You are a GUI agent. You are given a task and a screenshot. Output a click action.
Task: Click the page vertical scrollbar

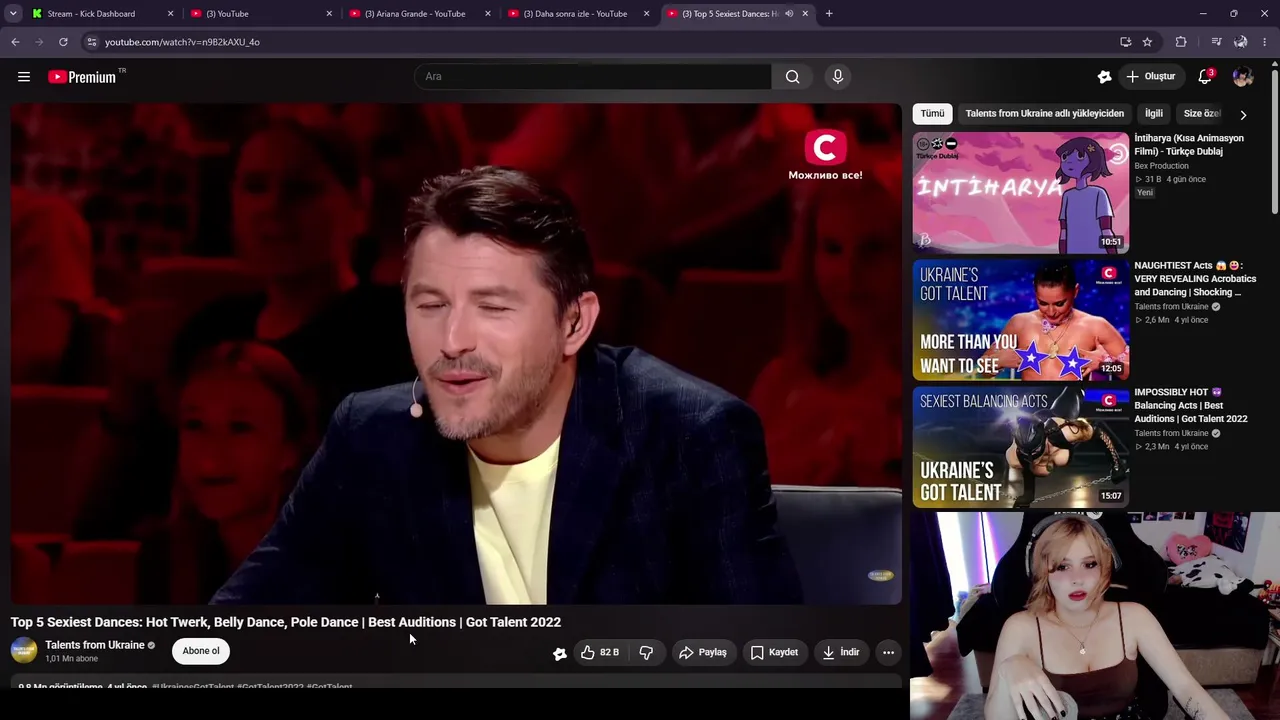(x=1275, y=140)
